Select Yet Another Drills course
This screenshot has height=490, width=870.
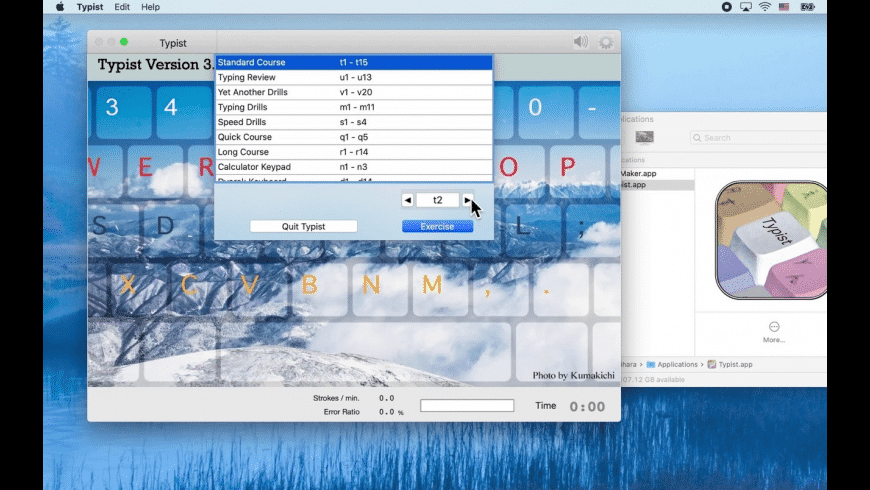[x=354, y=92]
